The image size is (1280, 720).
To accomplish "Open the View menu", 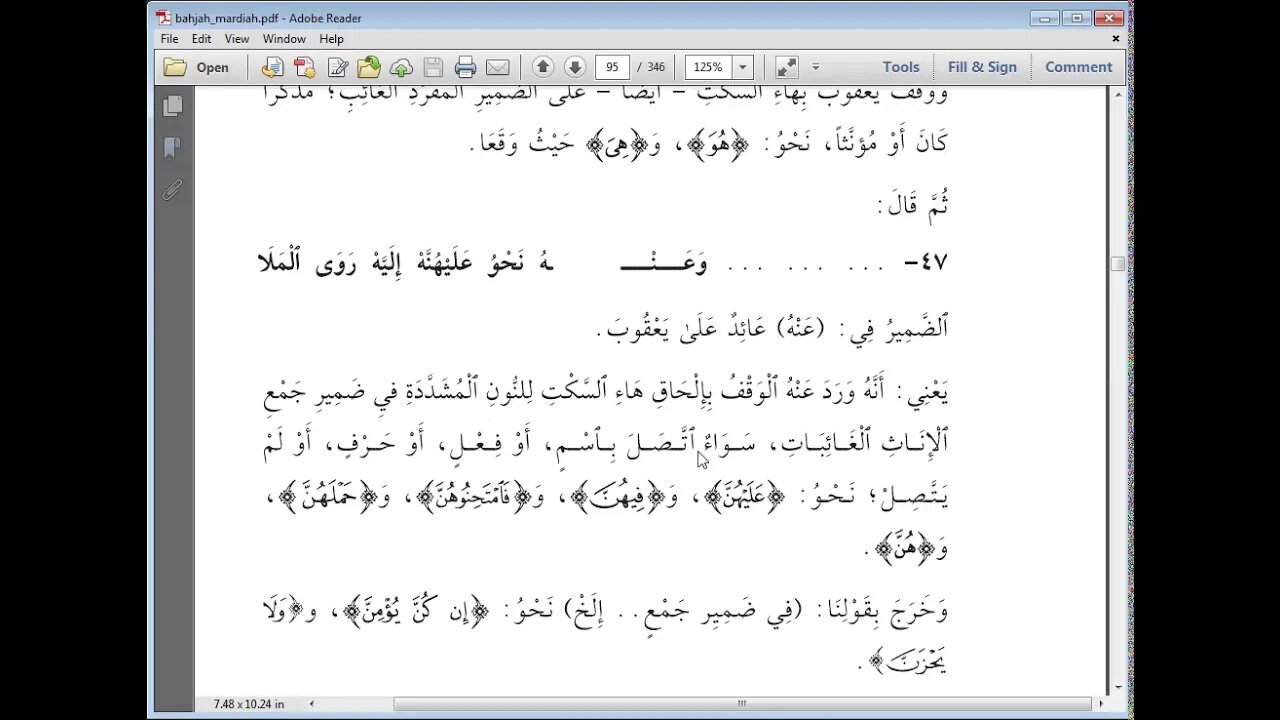I will pos(237,39).
